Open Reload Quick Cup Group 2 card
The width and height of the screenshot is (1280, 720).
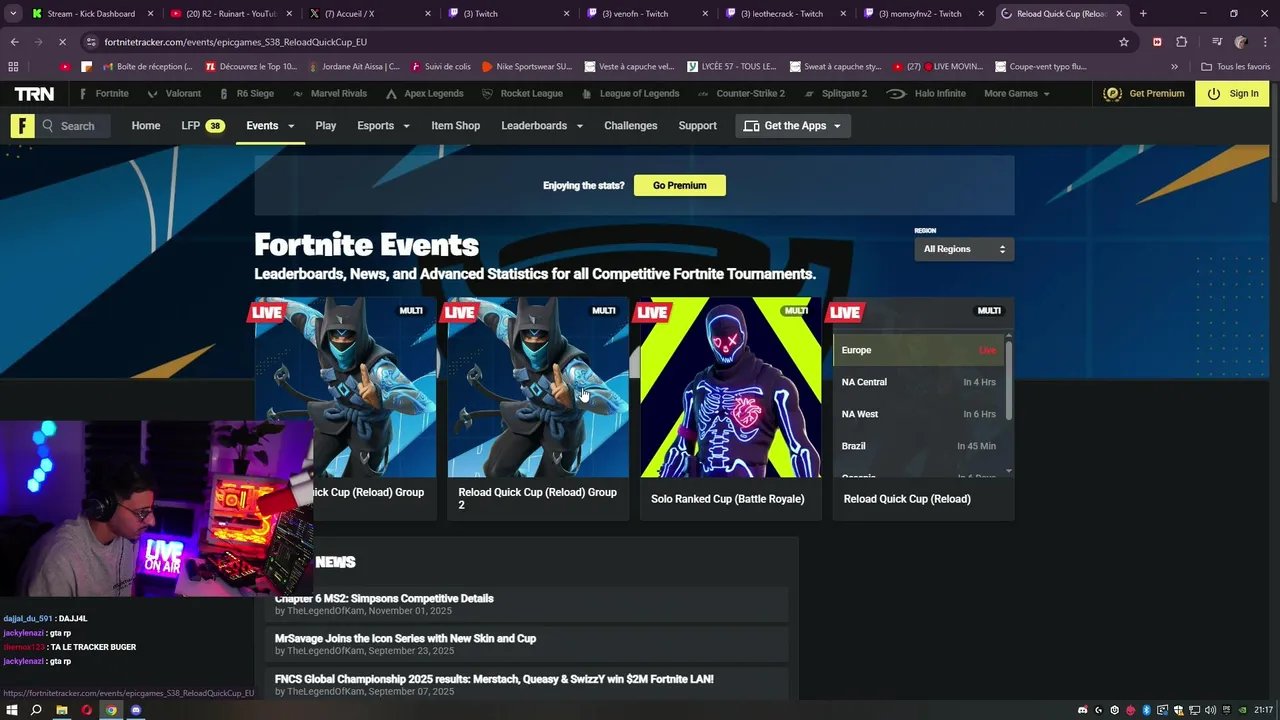(538, 408)
